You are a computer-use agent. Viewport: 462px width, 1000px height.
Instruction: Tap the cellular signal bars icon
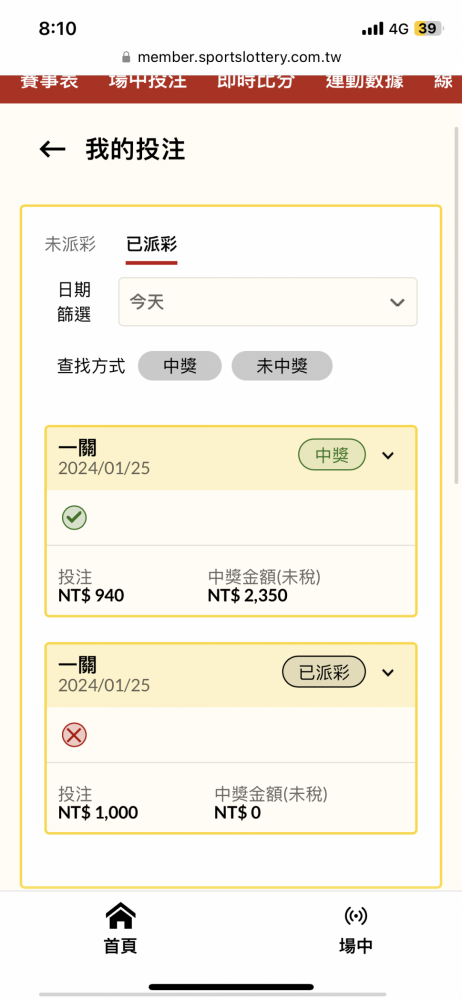pyautogui.click(x=373, y=29)
